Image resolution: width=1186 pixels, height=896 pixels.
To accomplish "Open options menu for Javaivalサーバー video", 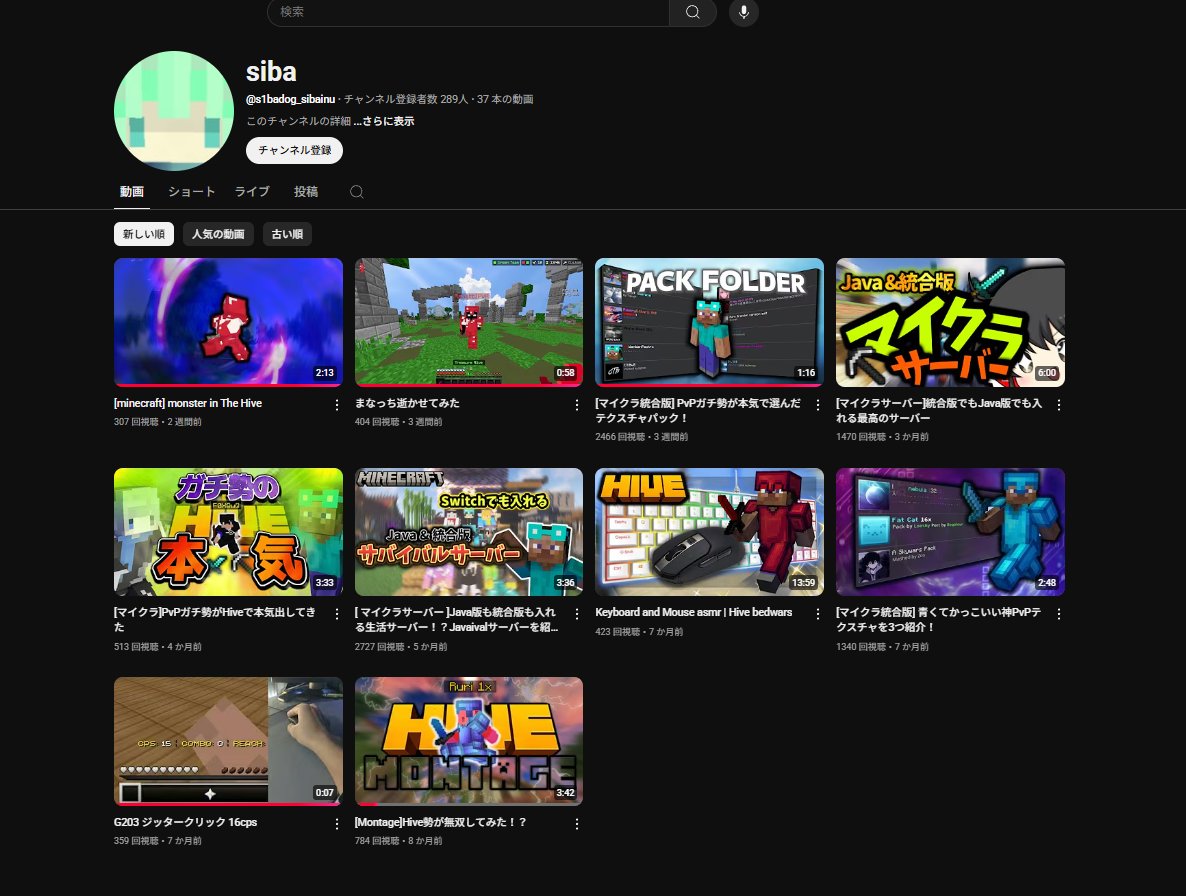I will pos(576,615).
